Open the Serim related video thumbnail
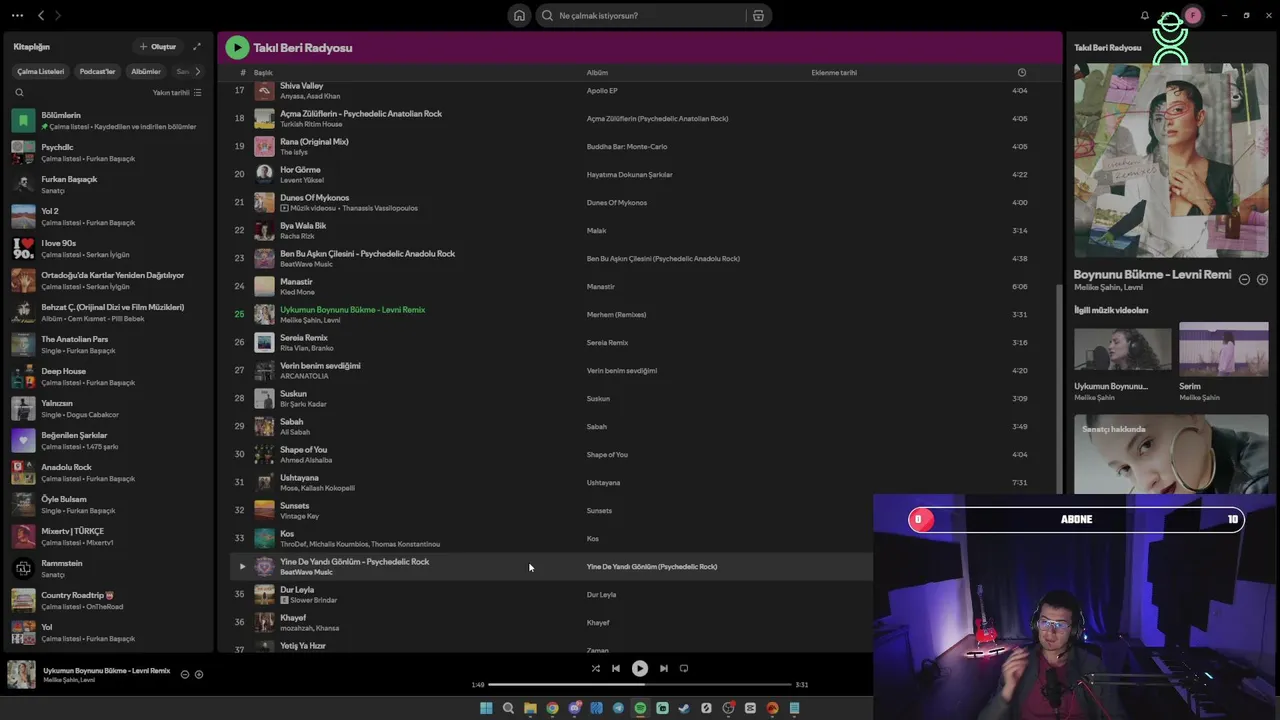The image size is (1280, 720). point(1223,349)
